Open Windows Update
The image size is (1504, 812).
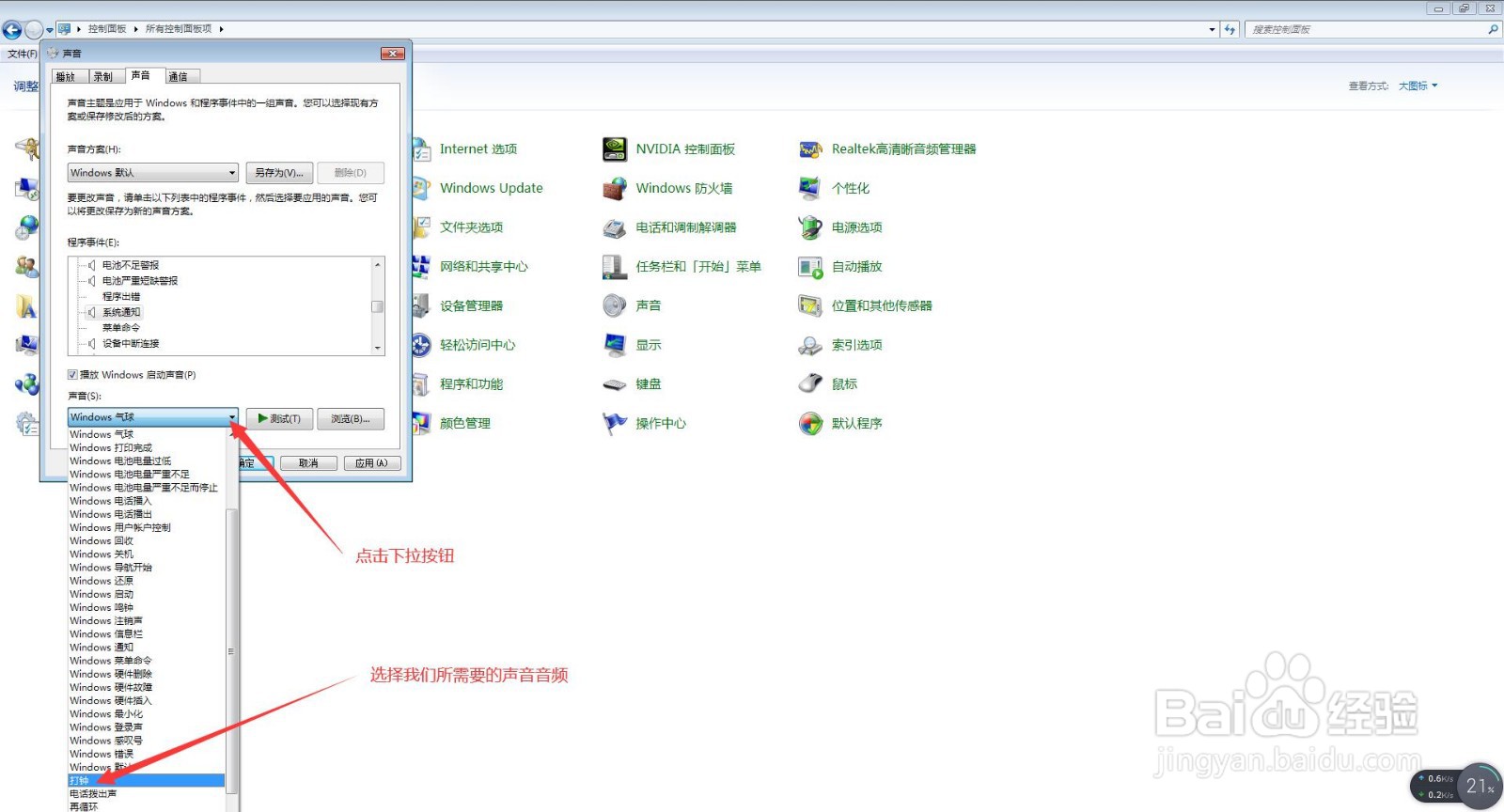click(492, 188)
